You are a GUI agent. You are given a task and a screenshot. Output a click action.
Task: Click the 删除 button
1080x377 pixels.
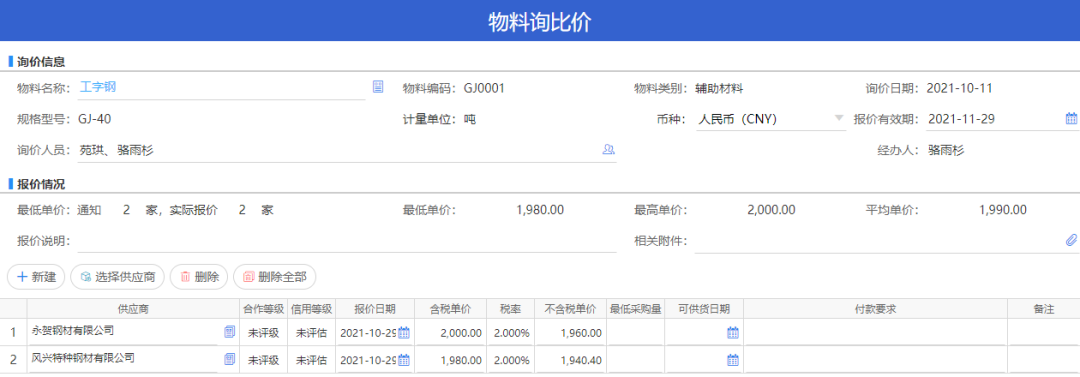199,277
